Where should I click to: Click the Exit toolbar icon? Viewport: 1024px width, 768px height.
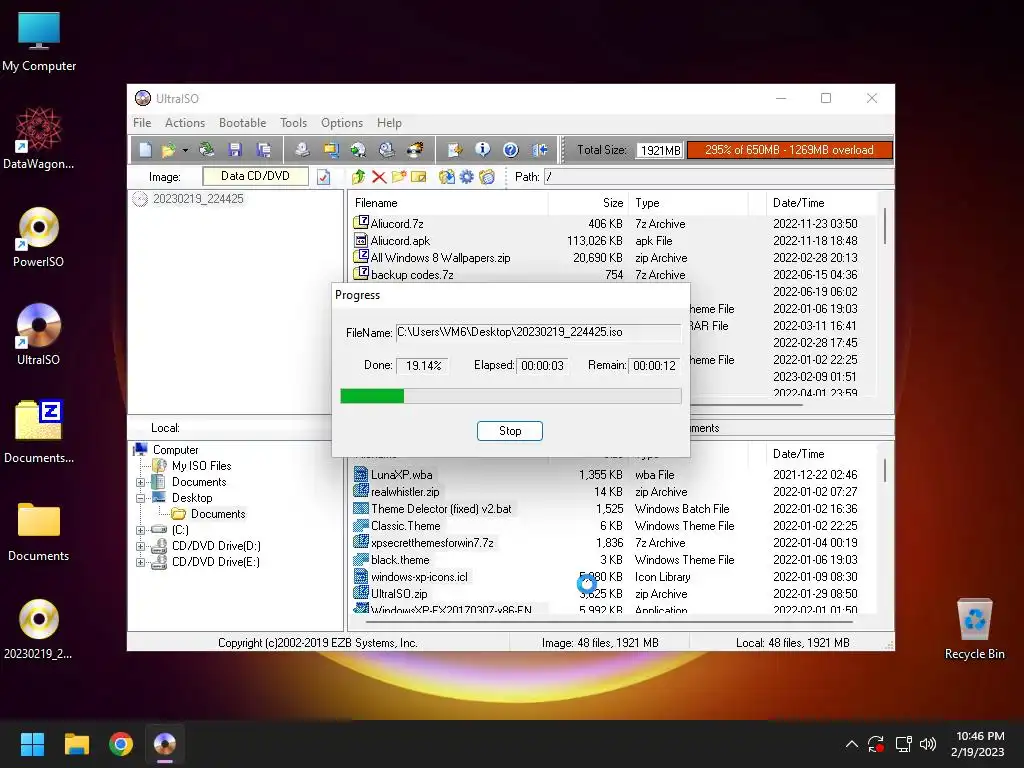click(x=539, y=150)
